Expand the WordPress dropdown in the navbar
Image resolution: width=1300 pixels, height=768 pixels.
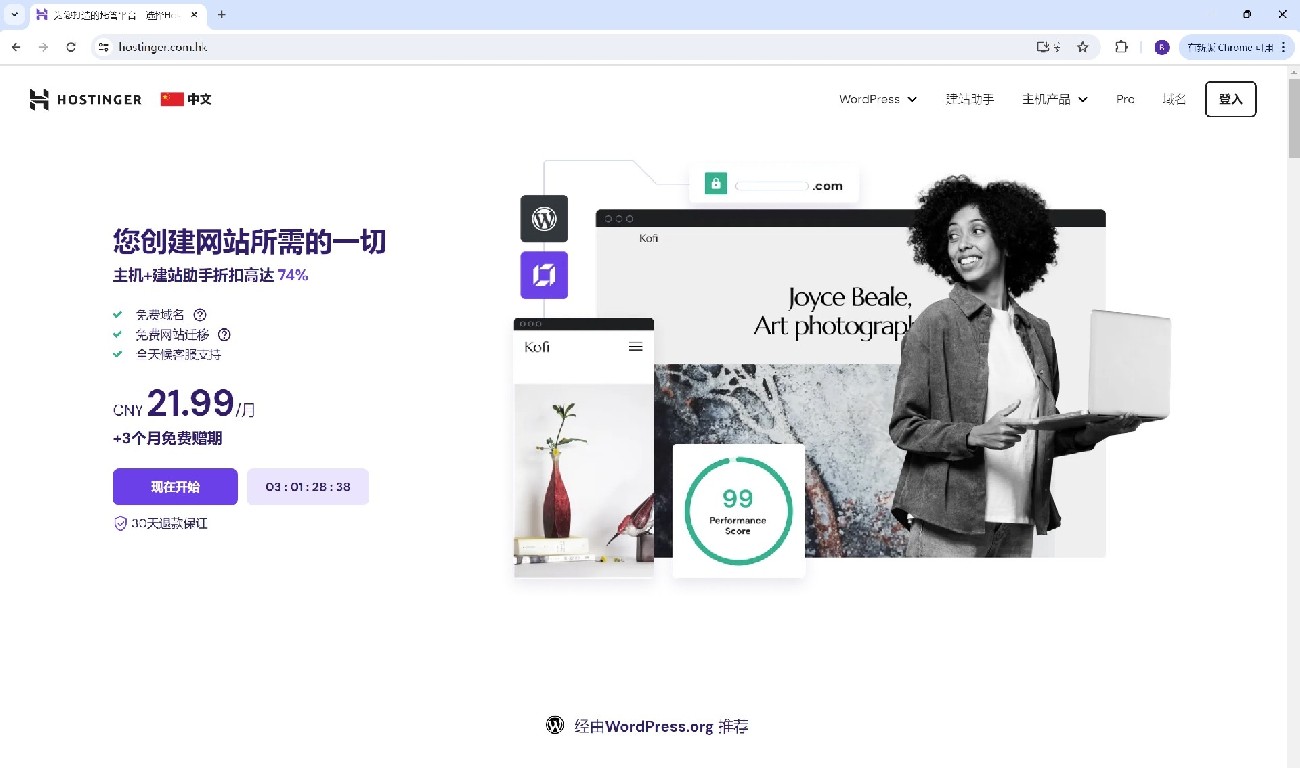[877, 99]
